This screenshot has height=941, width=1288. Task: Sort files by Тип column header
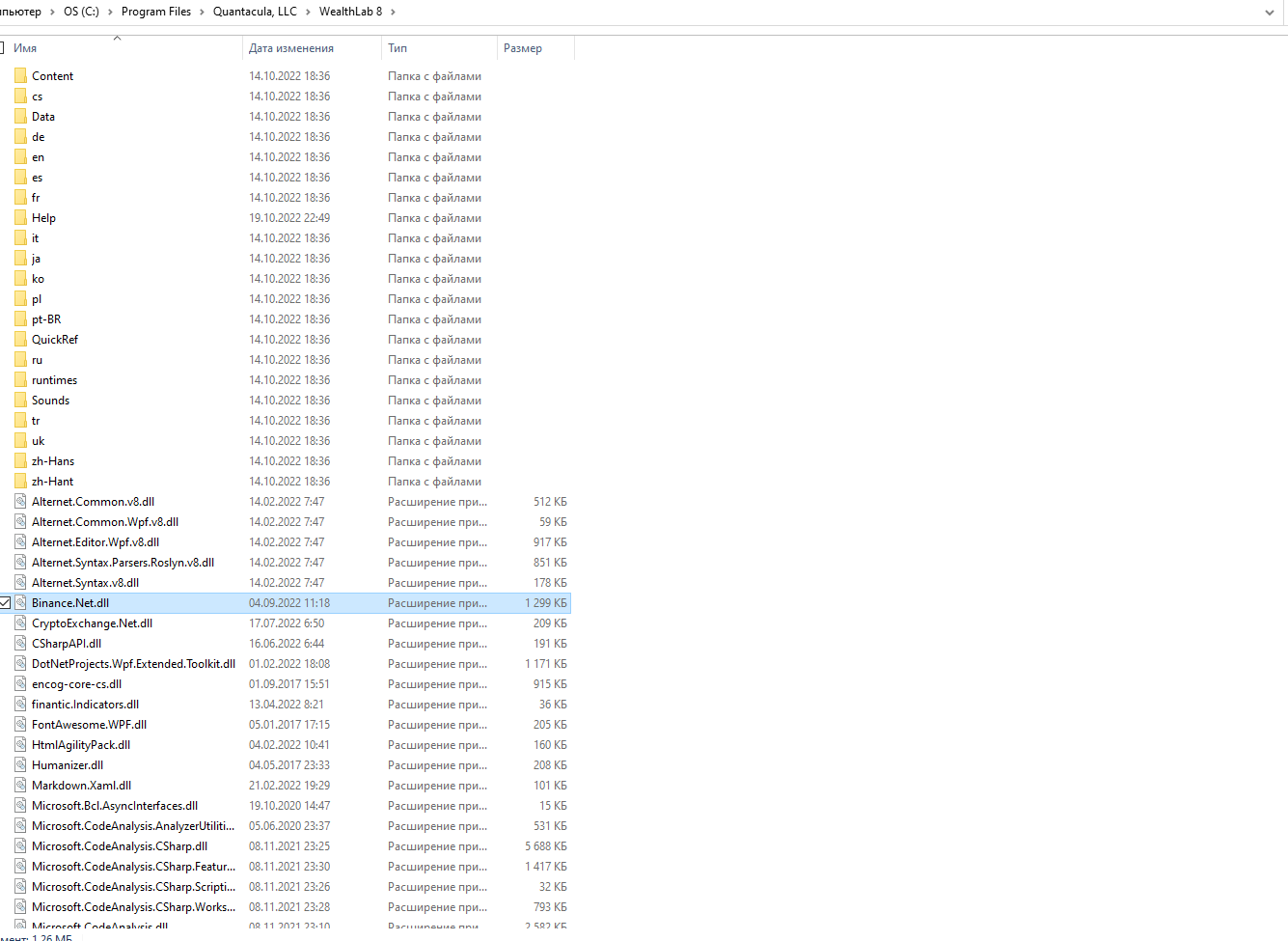tap(397, 47)
